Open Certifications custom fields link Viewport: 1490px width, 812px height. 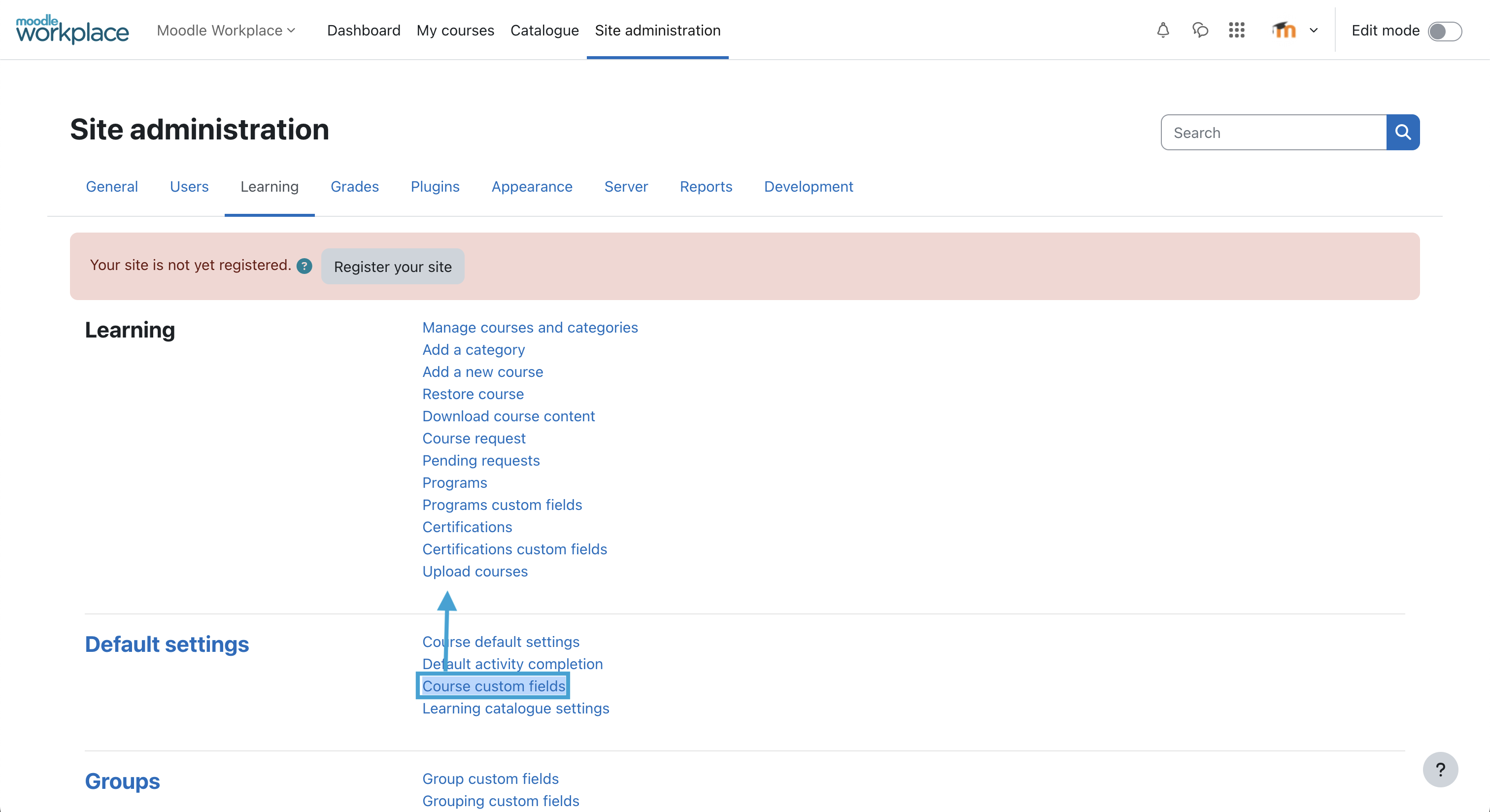point(515,549)
